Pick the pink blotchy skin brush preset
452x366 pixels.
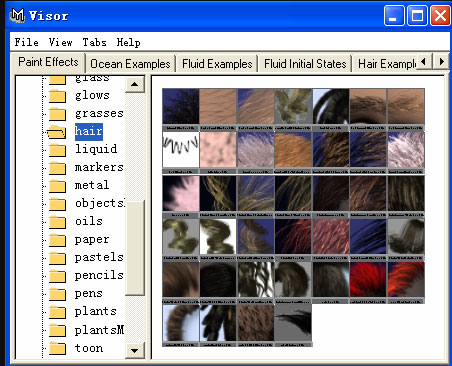tap(218, 149)
